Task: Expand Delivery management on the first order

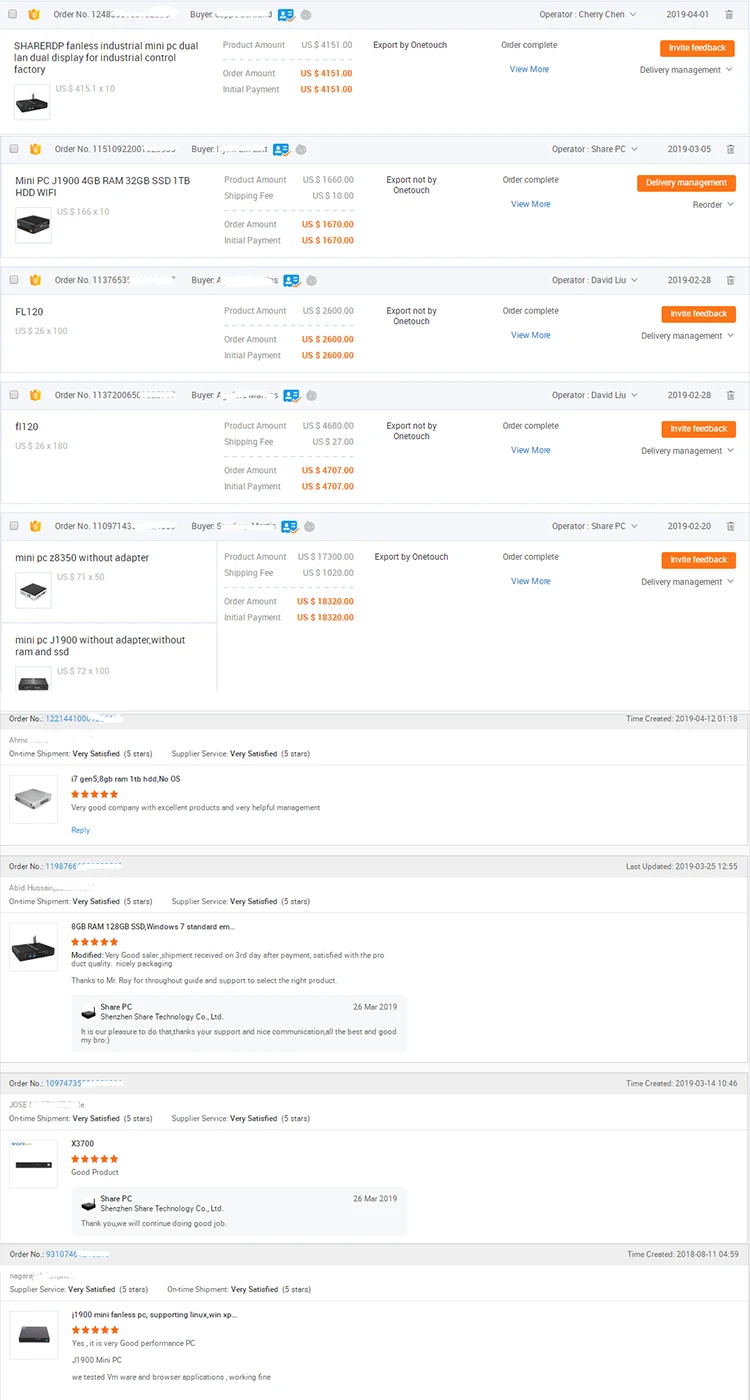Action: (x=686, y=70)
